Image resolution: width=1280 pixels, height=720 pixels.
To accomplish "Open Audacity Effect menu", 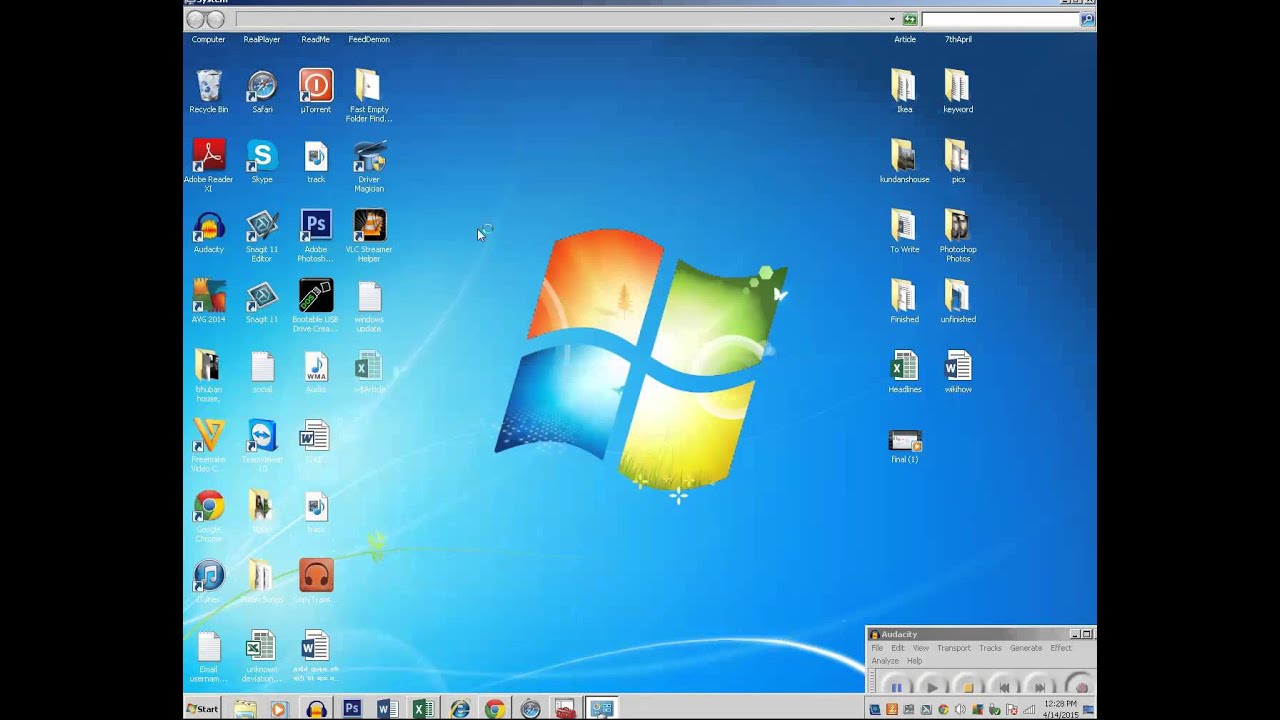I will pos(1061,648).
